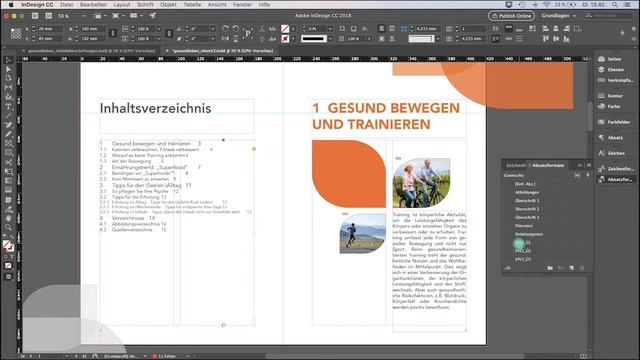Click the fill color swatch in control bar
The height and width of the screenshot is (360, 640).
(x=285, y=29)
